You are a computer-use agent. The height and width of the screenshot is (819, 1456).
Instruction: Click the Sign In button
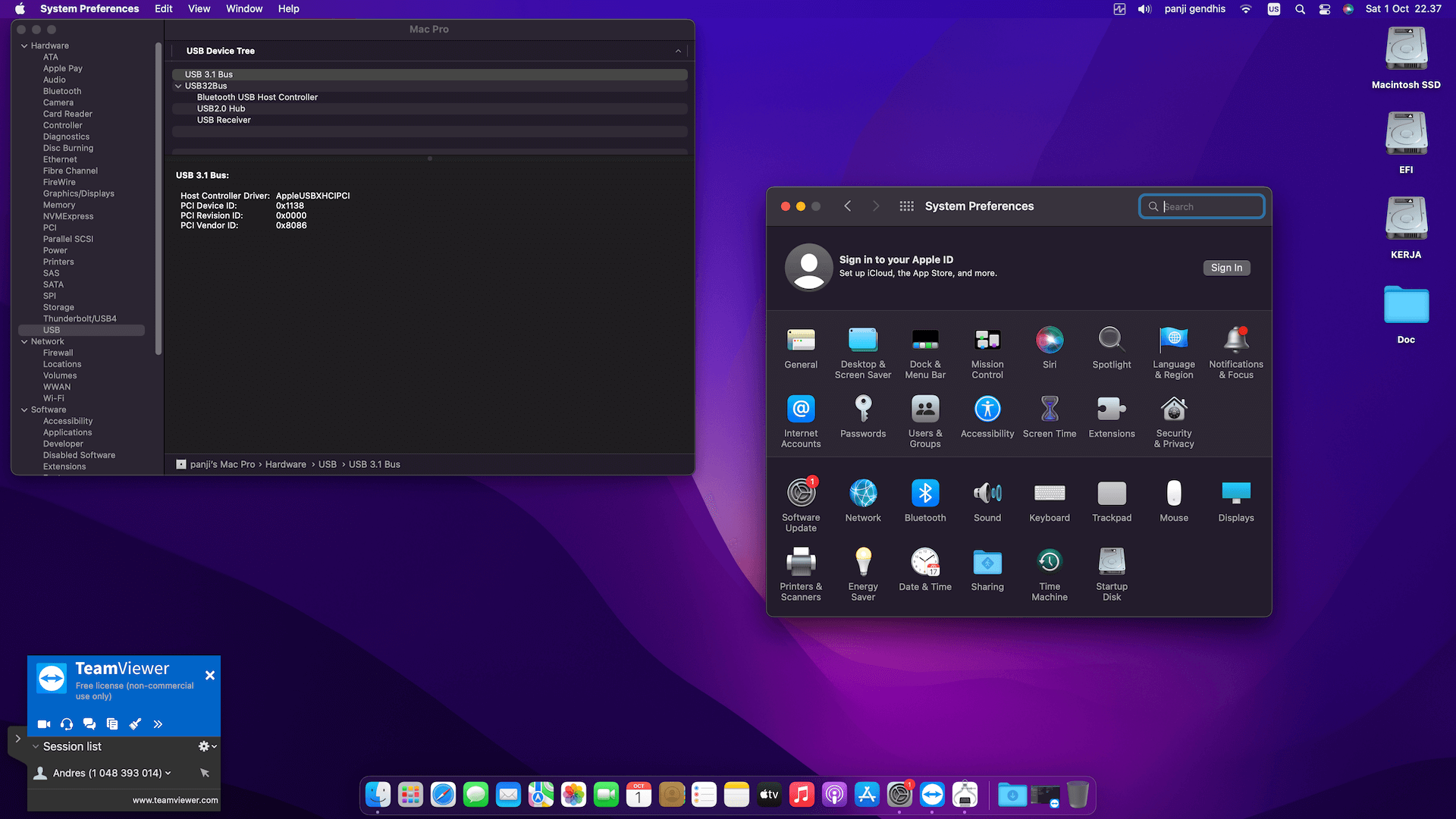[1226, 268]
